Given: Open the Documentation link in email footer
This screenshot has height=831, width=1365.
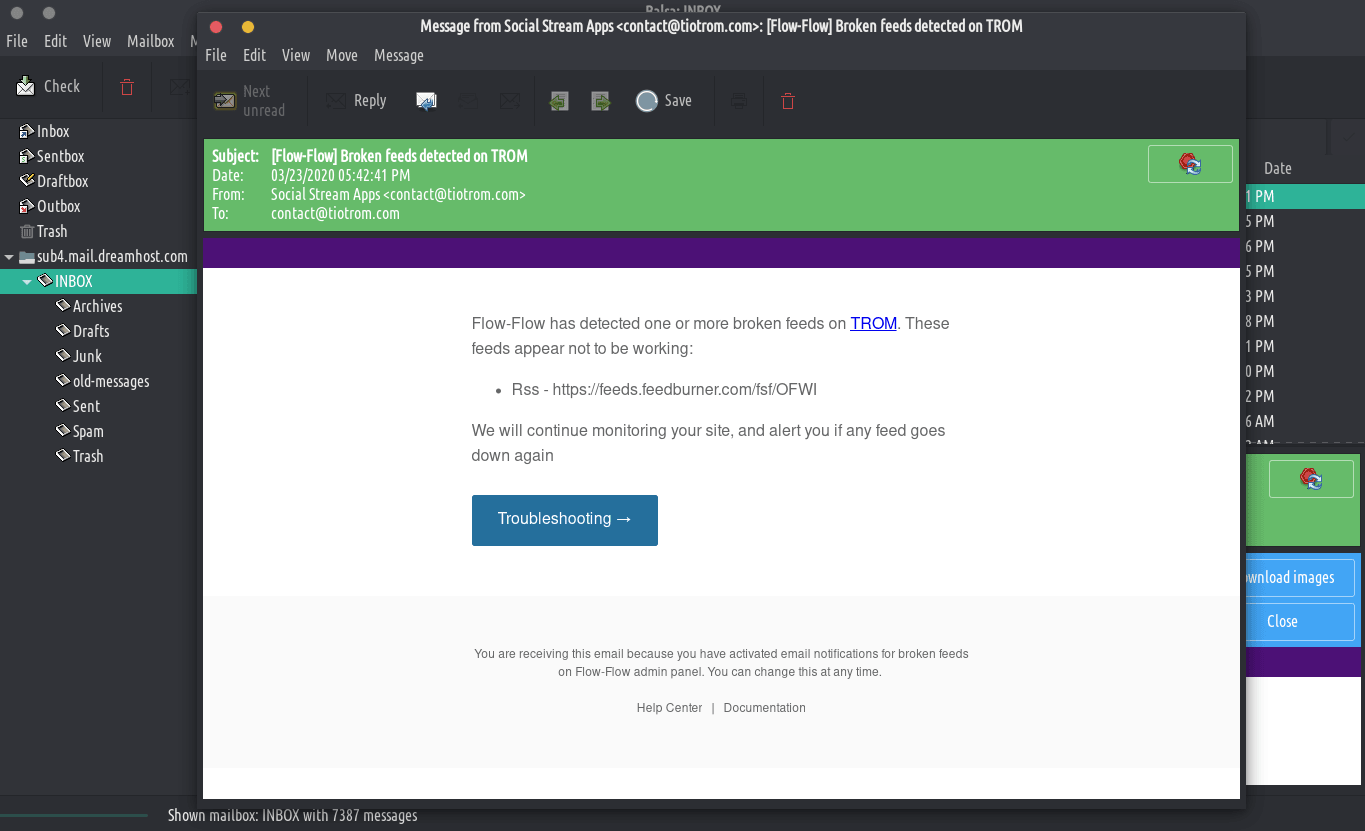Looking at the screenshot, I should pyautogui.click(x=764, y=708).
